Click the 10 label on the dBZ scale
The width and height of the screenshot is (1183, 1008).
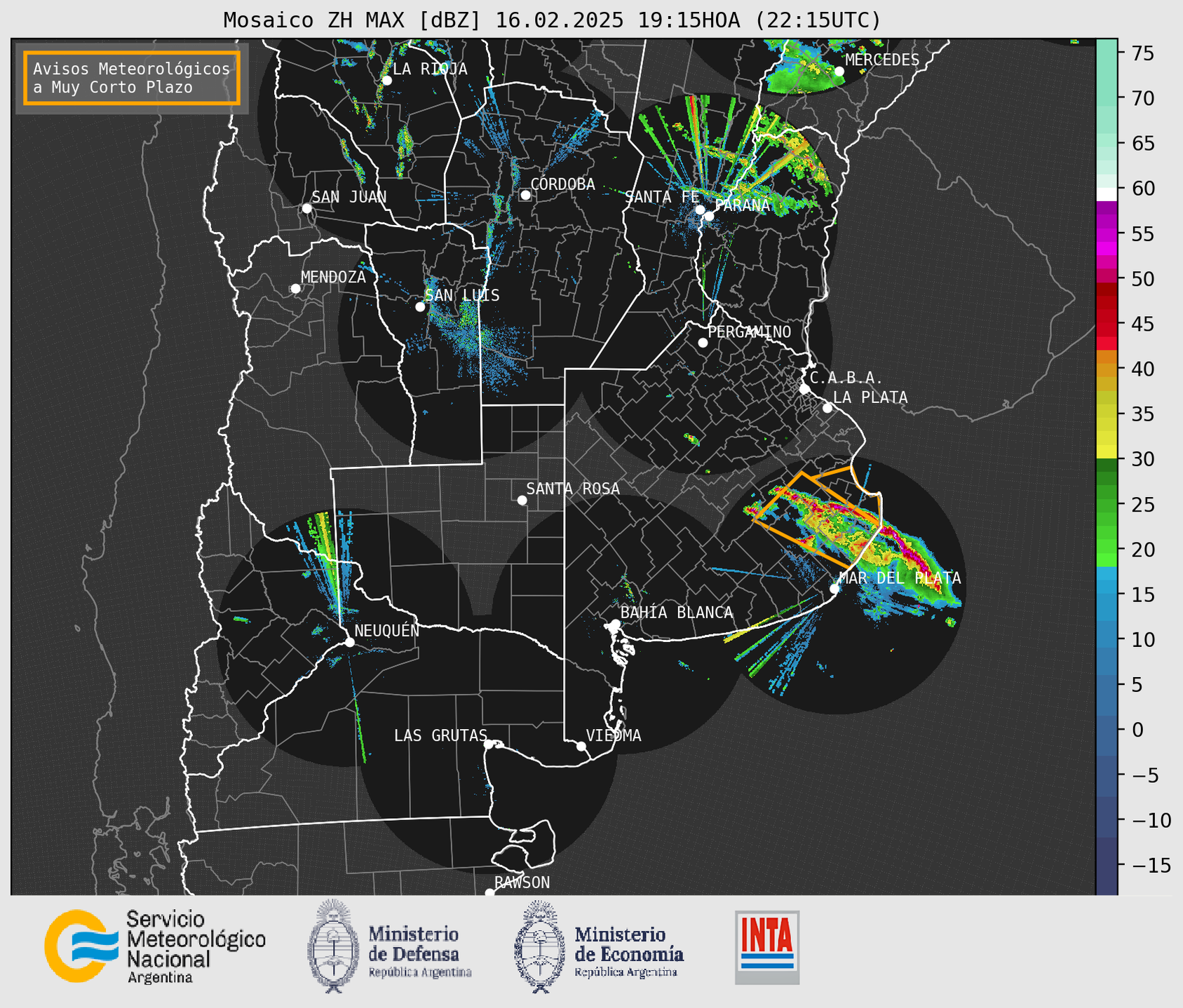point(1142,639)
